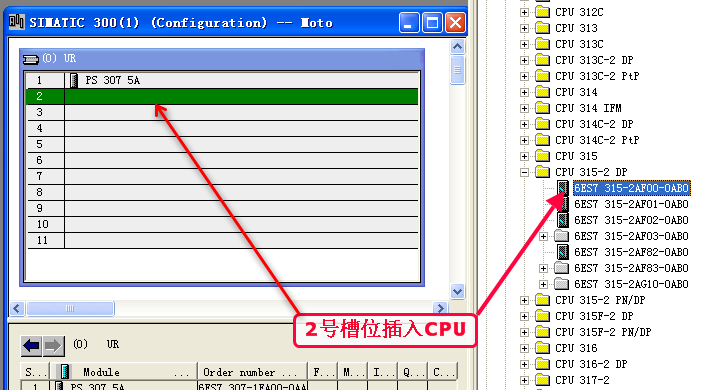This screenshot has height=390, width=711.
Task: Click the horizontal scrollbar left arrow
Action: point(17,309)
